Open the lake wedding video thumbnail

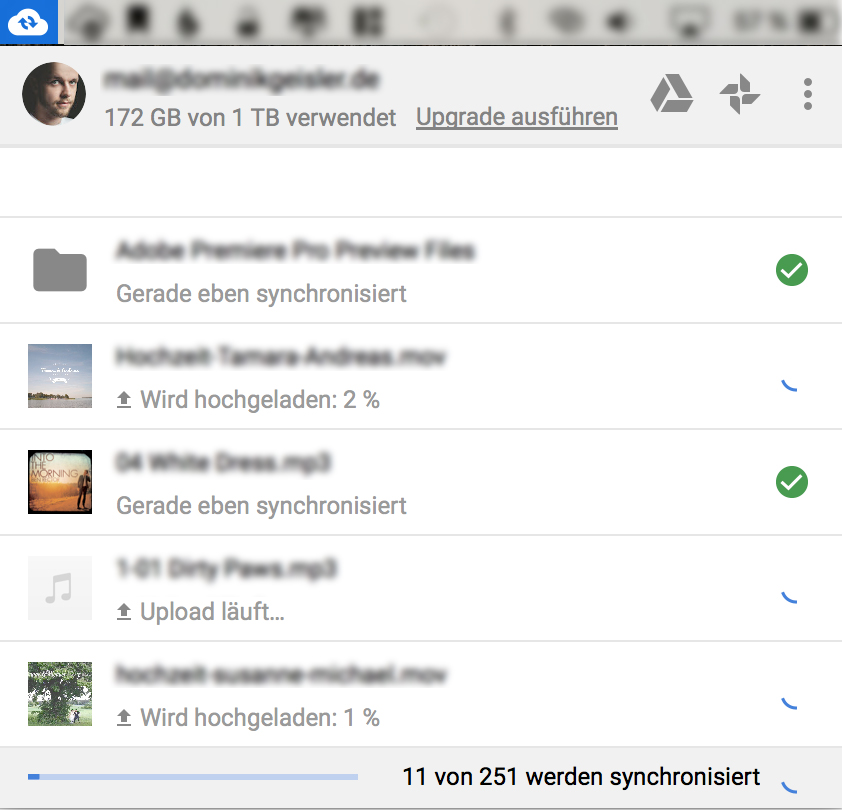60,376
